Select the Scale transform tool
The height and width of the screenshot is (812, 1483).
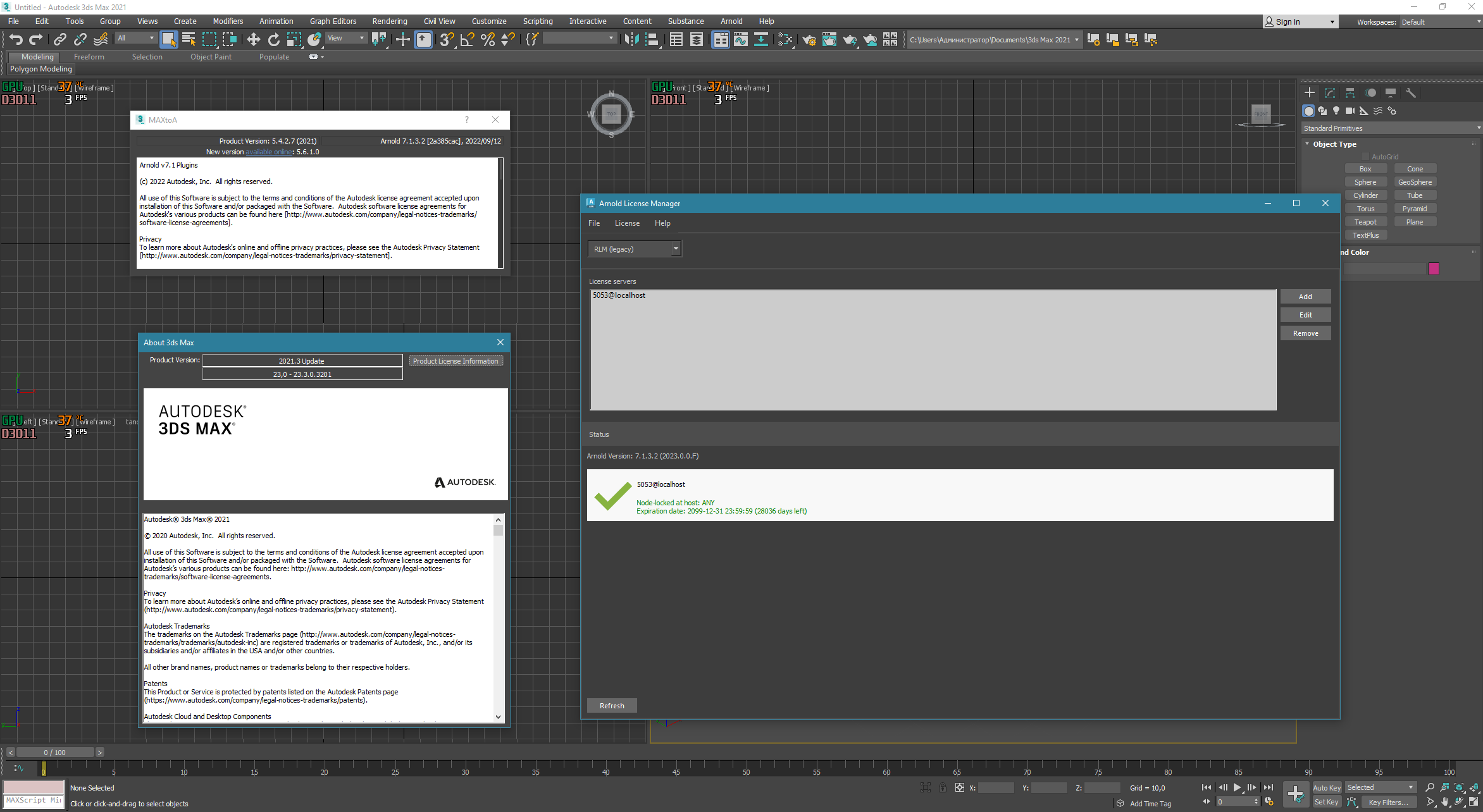point(294,39)
